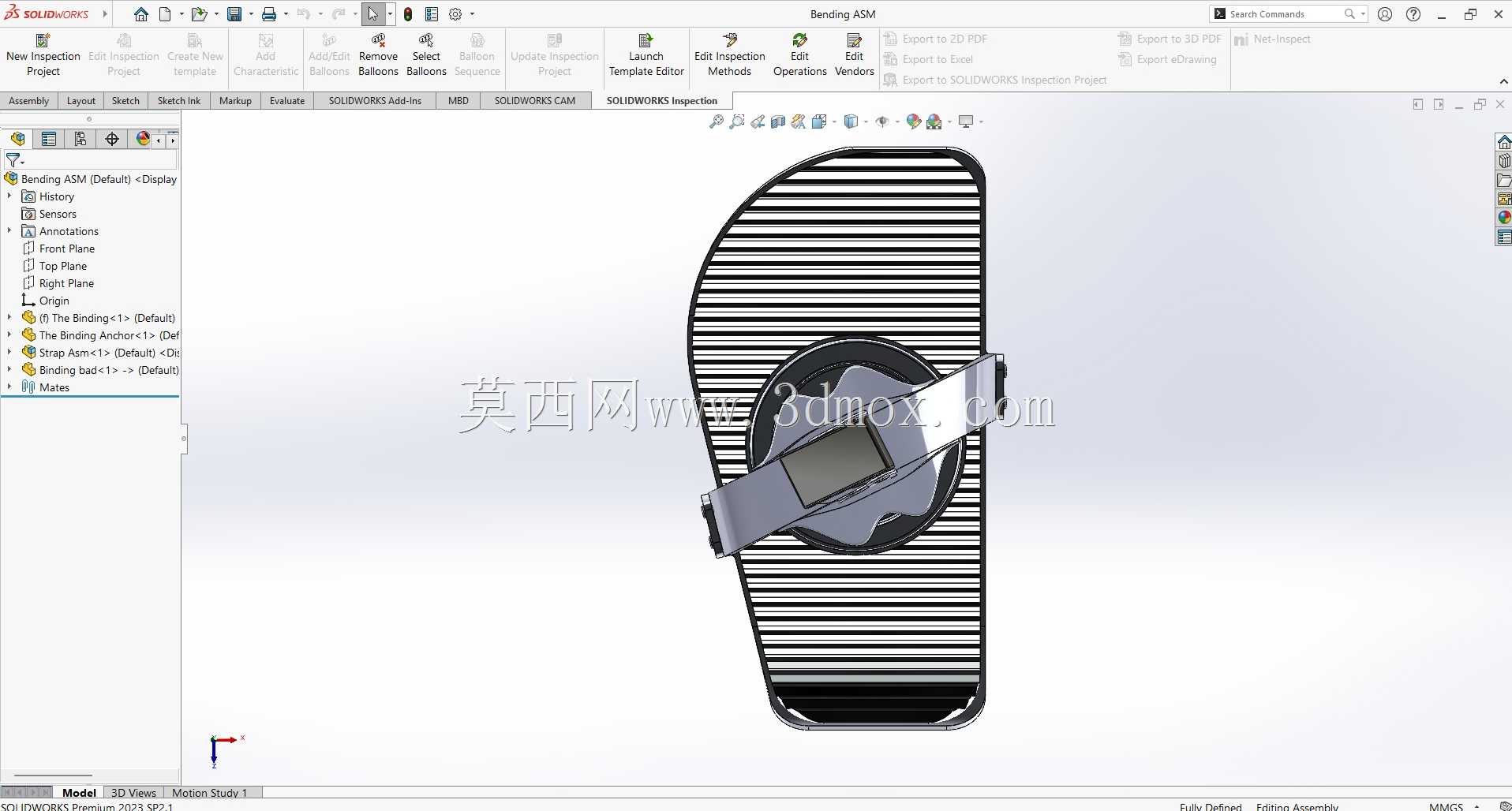Click Section View icon in the view toolbar
The image size is (1512, 811).
pyautogui.click(x=778, y=121)
